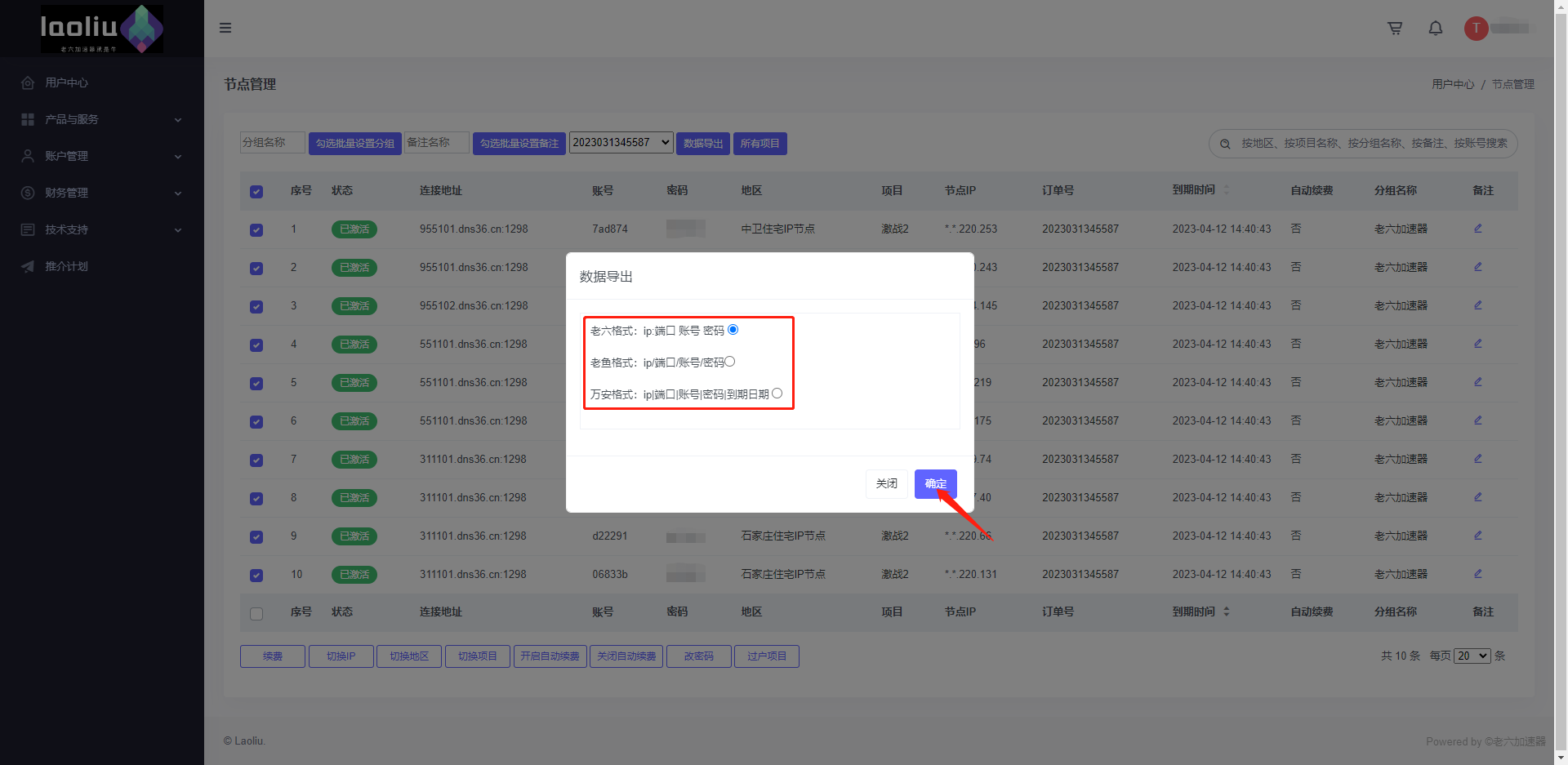Open 推介计划 in the sidebar
The image size is (1568, 765).
click(x=67, y=266)
